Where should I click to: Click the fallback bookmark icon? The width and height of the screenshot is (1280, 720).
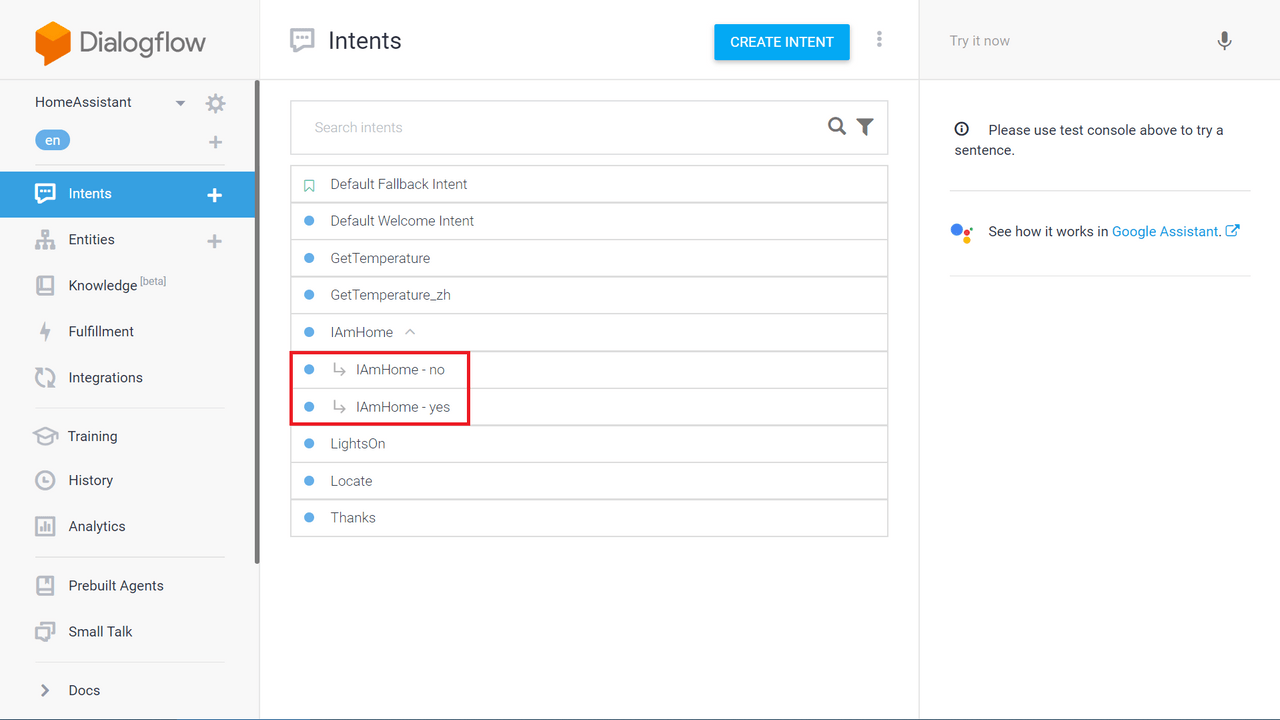[309, 185]
